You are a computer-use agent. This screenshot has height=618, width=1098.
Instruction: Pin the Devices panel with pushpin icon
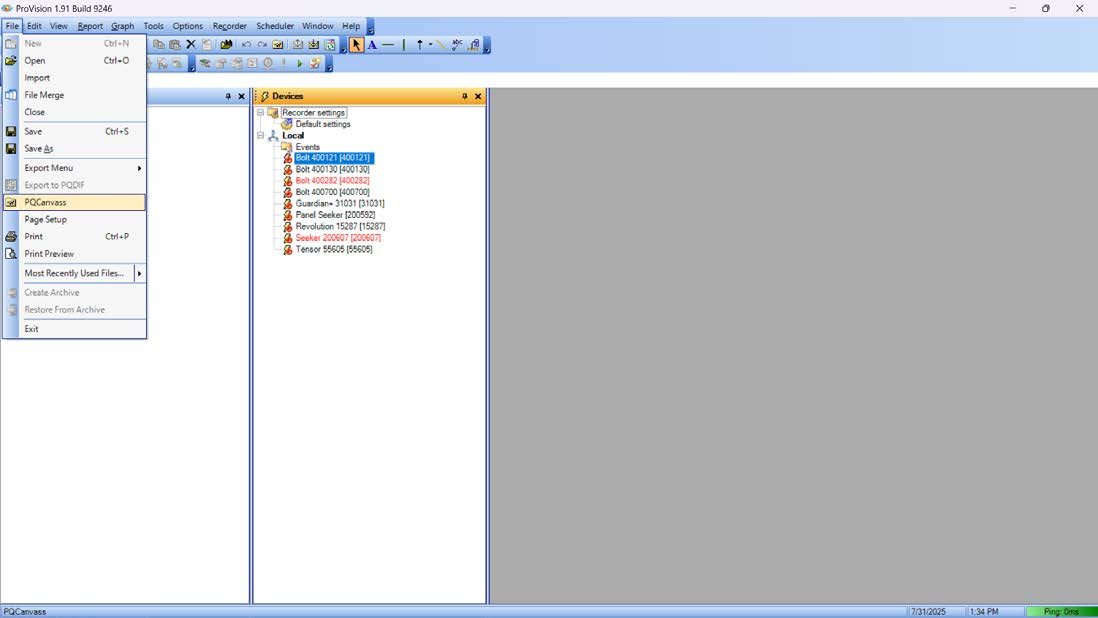[464, 97]
